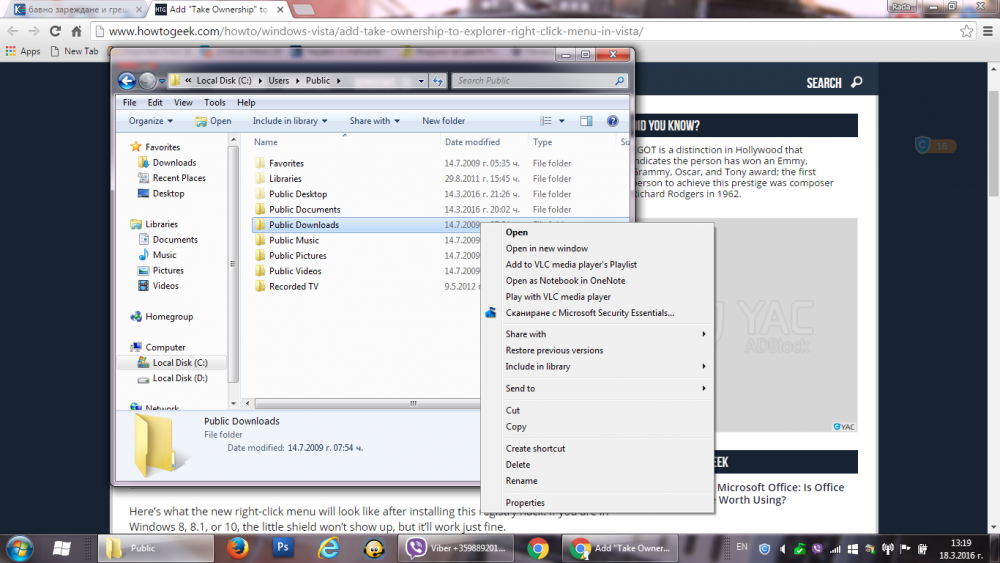1000x563 pixels.
Task: Open the Share with toolbar dropdown
Action: (x=374, y=121)
